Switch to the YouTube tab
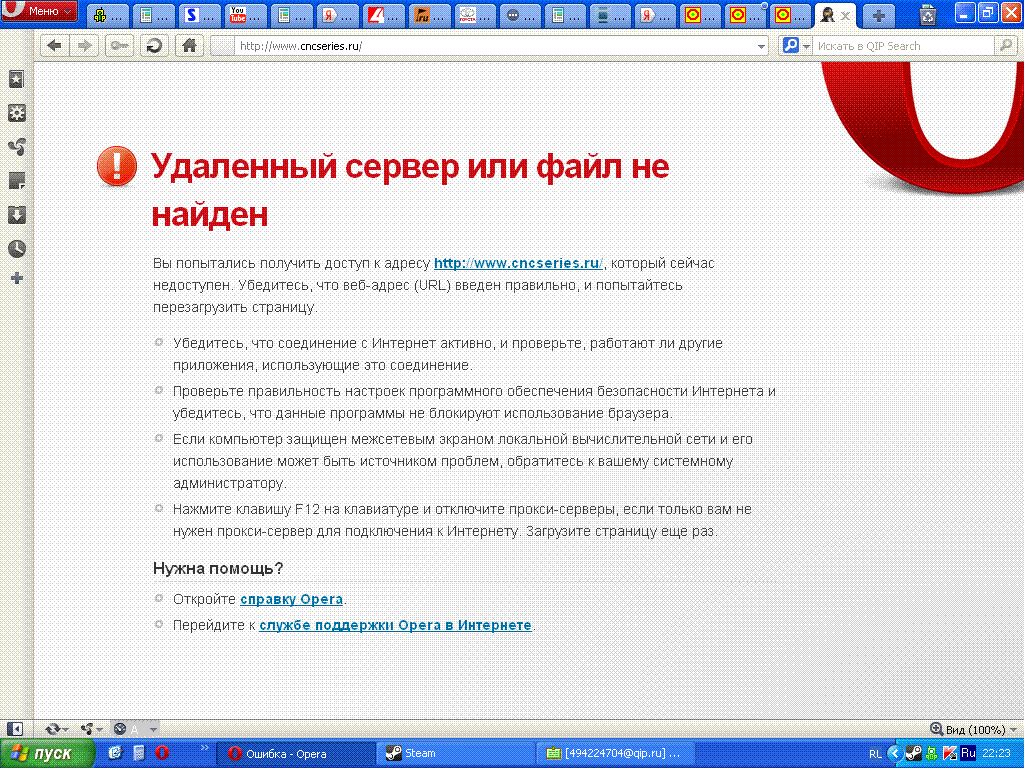This screenshot has width=1024, height=768. tap(246, 15)
